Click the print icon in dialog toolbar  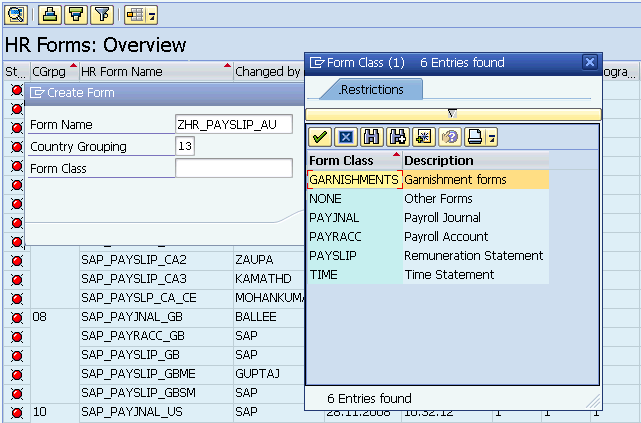(x=475, y=137)
